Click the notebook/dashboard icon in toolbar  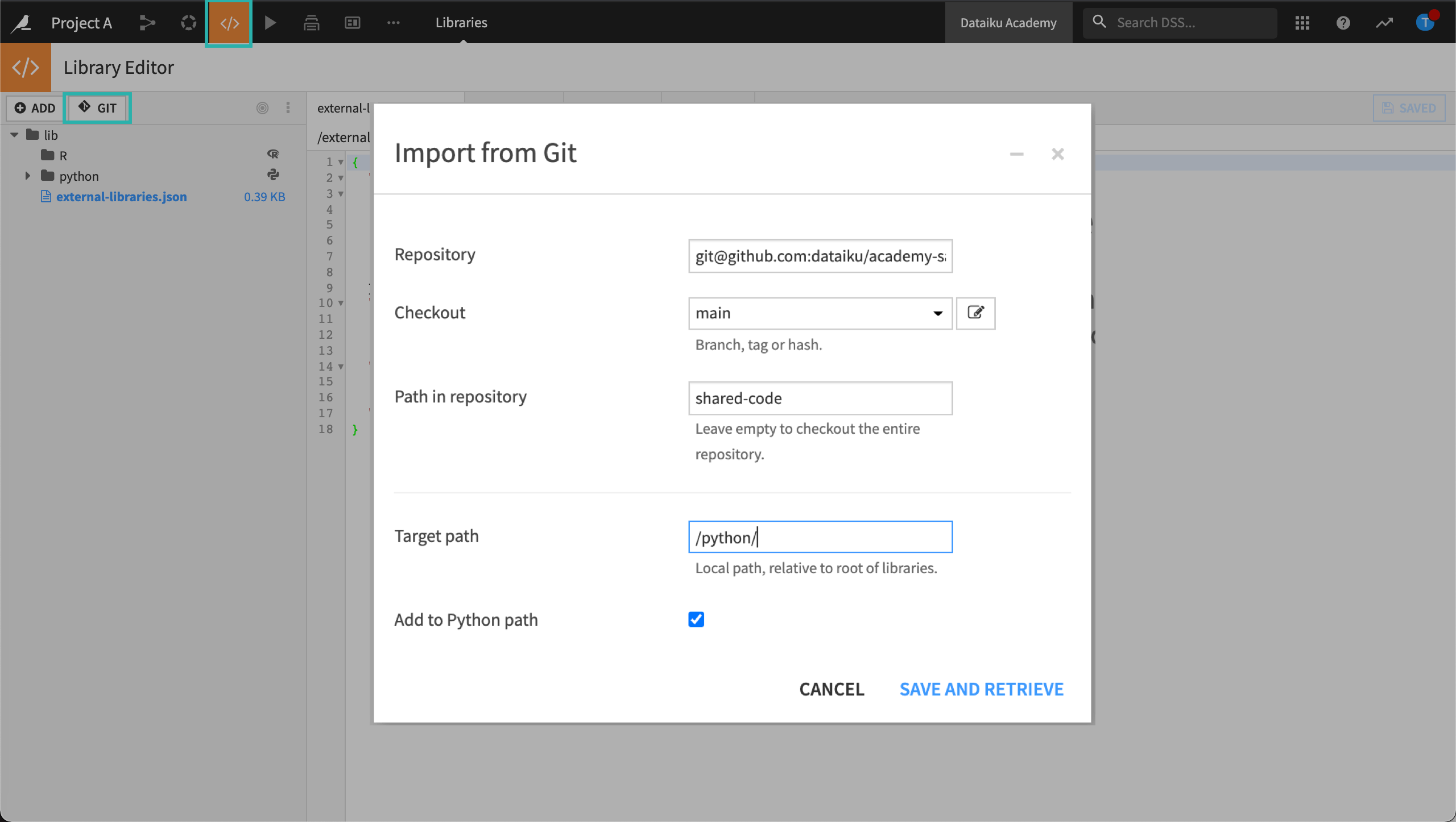tap(354, 22)
